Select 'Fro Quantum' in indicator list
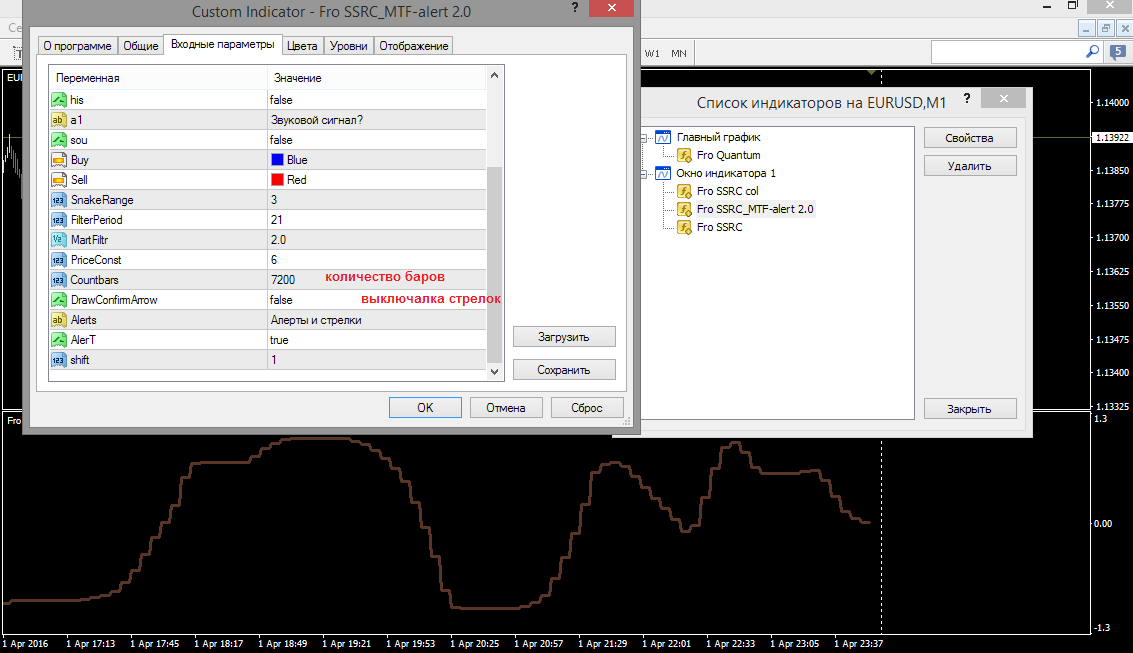Image resolution: width=1133 pixels, height=653 pixels. click(x=728, y=155)
